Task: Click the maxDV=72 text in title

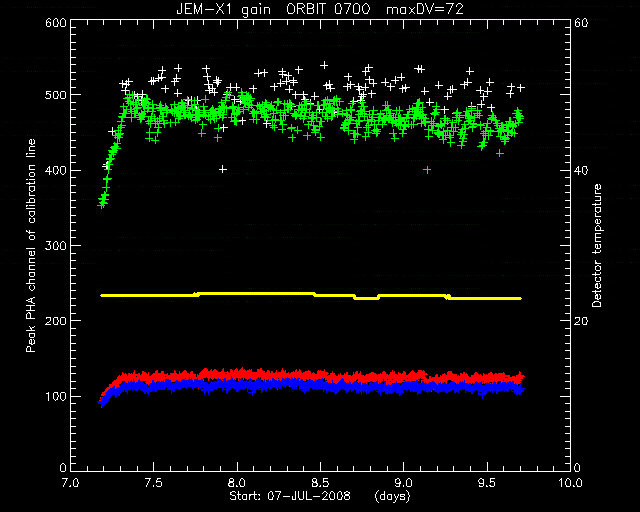Action: pos(425,9)
